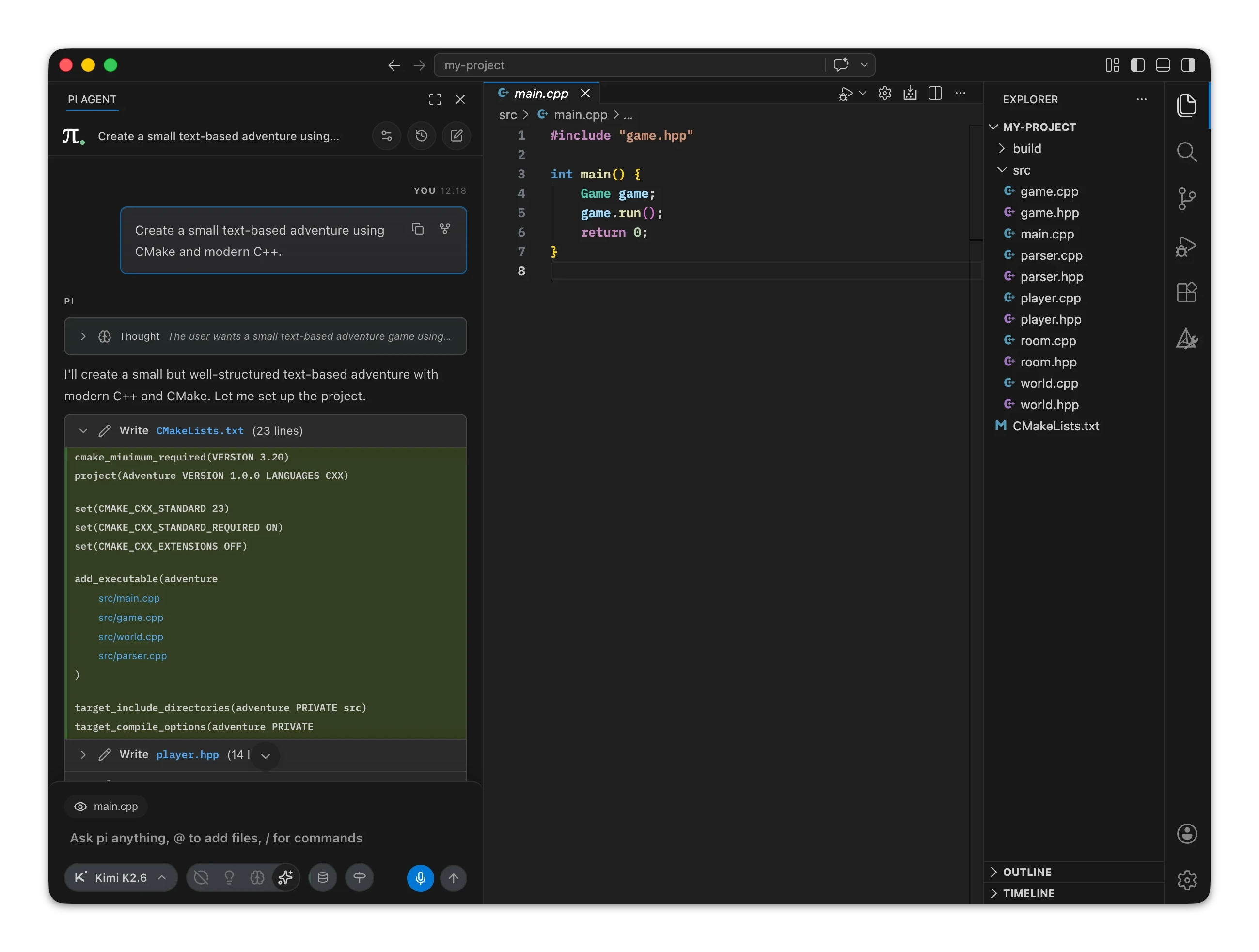Open the src/game.cpp link

tap(131, 617)
